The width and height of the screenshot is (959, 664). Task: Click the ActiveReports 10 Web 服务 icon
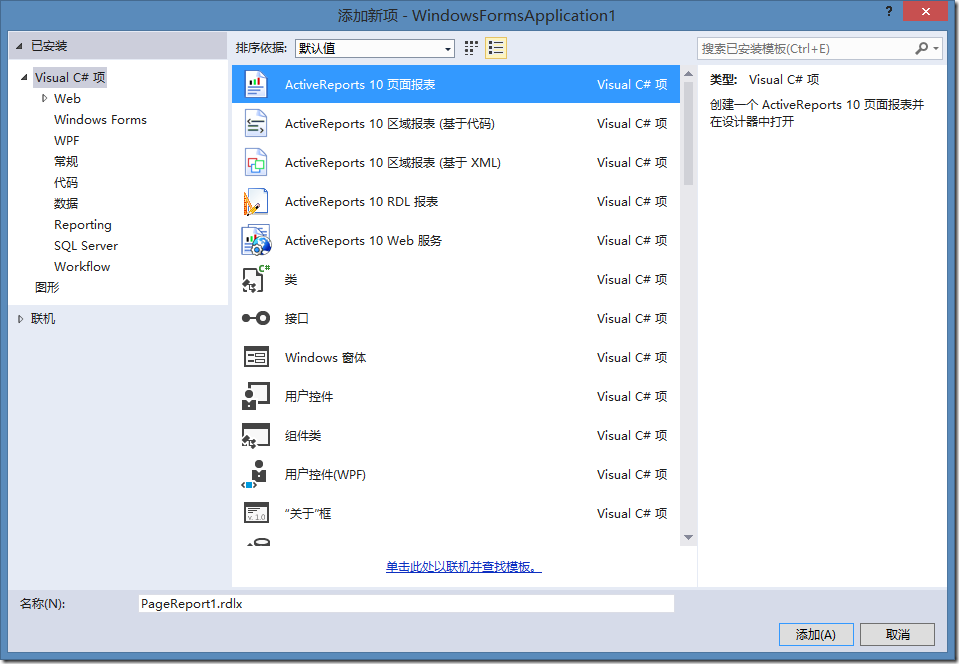tap(256, 241)
